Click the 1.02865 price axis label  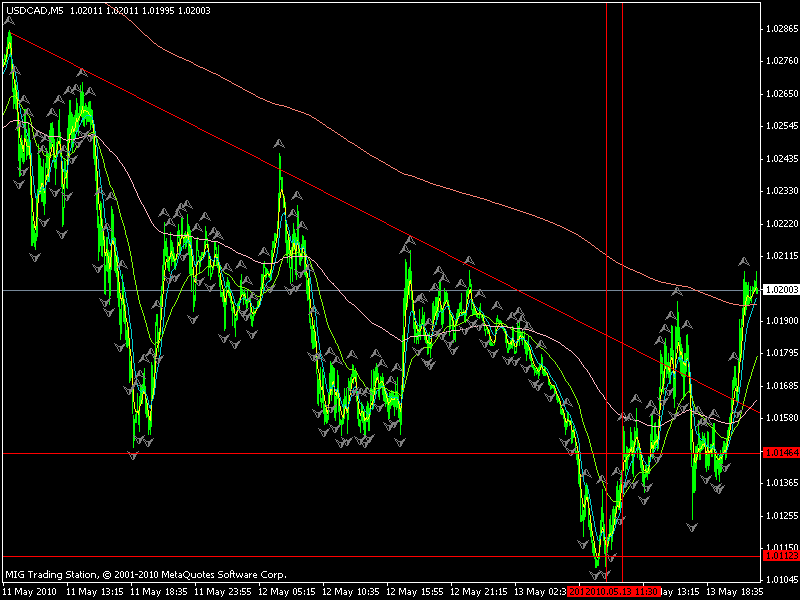pyautogui.click(x=779, y=29)
